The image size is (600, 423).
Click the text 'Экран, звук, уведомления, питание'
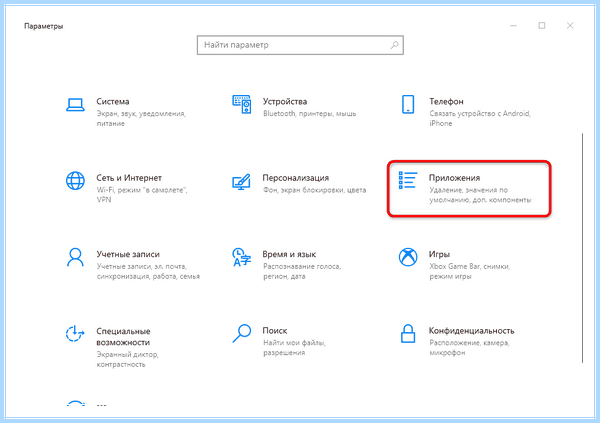[141, 119]
